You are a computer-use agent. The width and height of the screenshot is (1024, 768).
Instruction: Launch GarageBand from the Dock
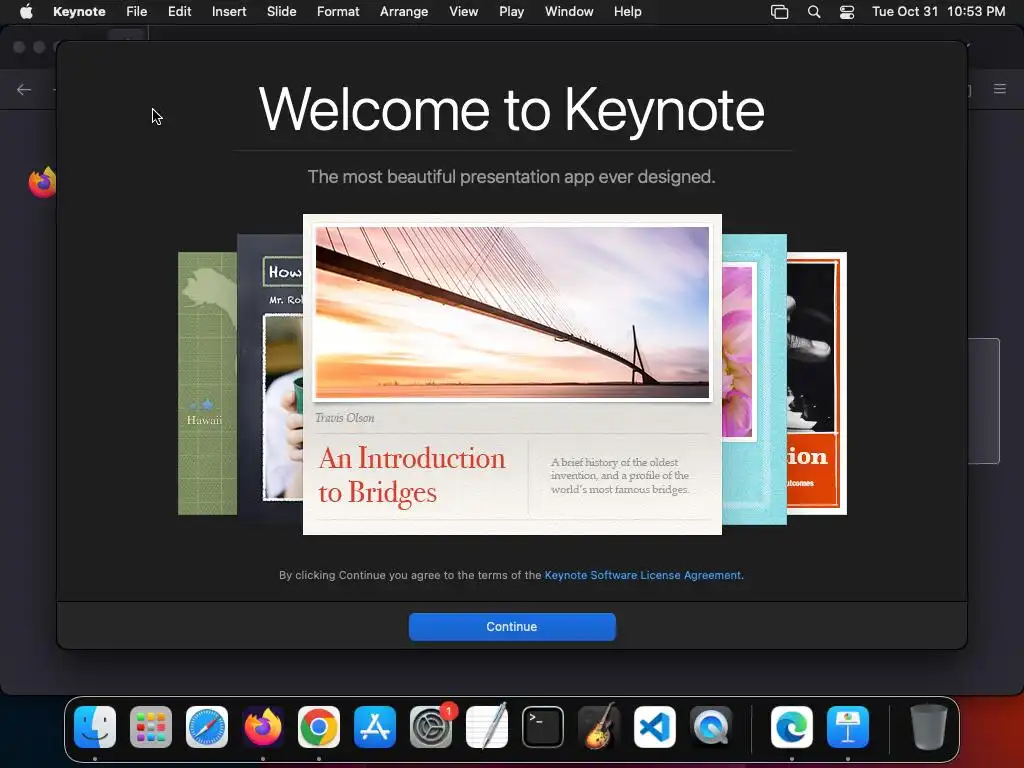coord(599,727)
